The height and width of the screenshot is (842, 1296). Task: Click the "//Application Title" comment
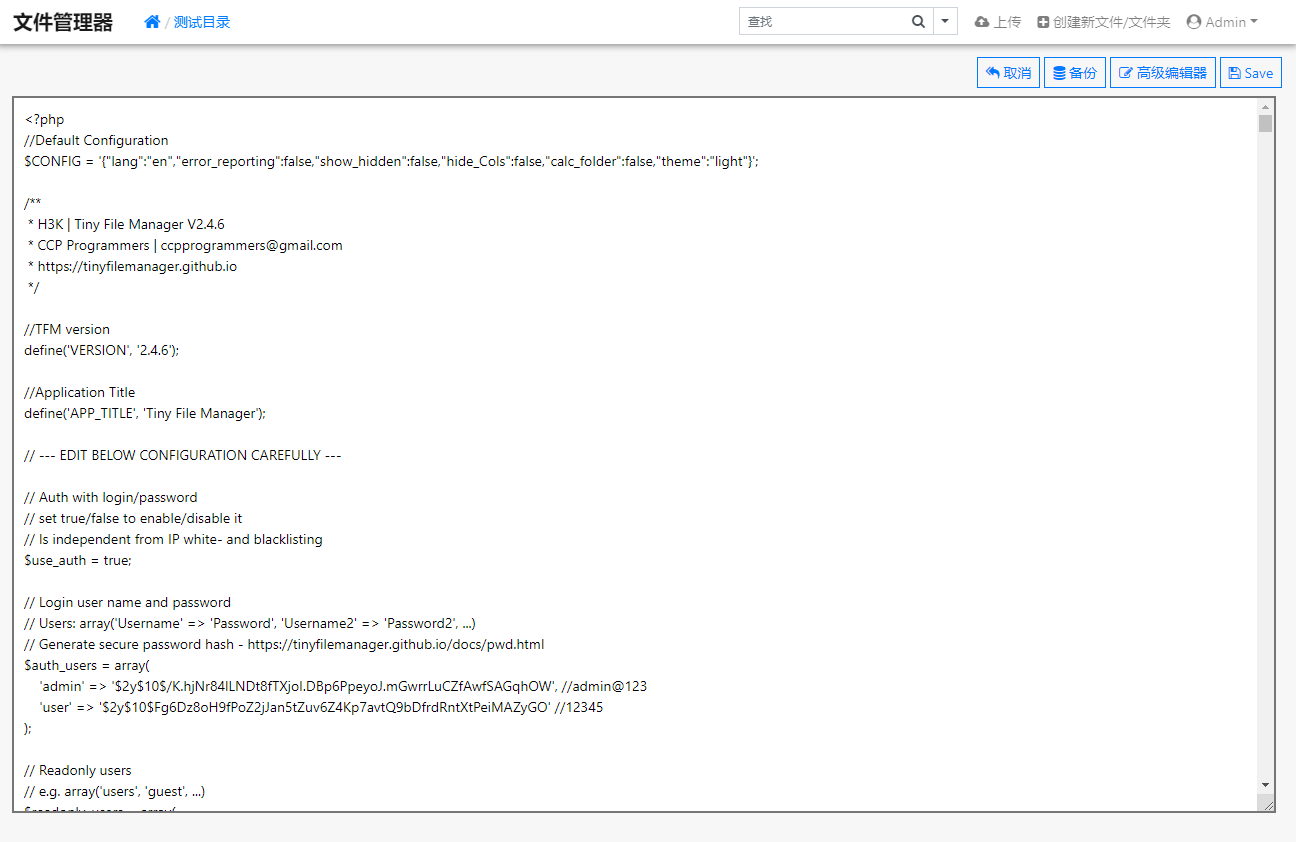point(80,392)
